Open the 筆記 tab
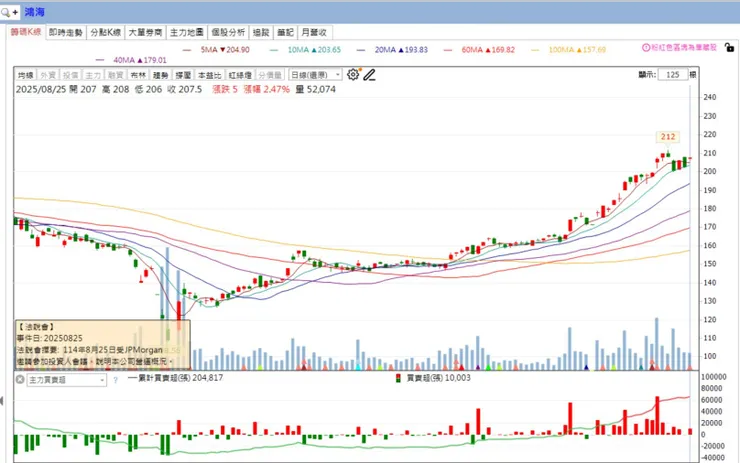Screen dimensions: 740x463 pos(285,32)
